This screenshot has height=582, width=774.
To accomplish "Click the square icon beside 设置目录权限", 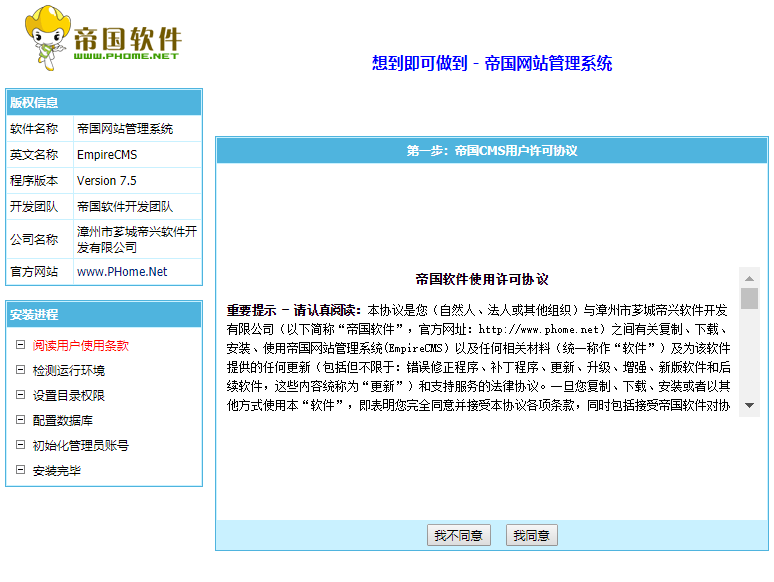I will (x=20, y=395).
